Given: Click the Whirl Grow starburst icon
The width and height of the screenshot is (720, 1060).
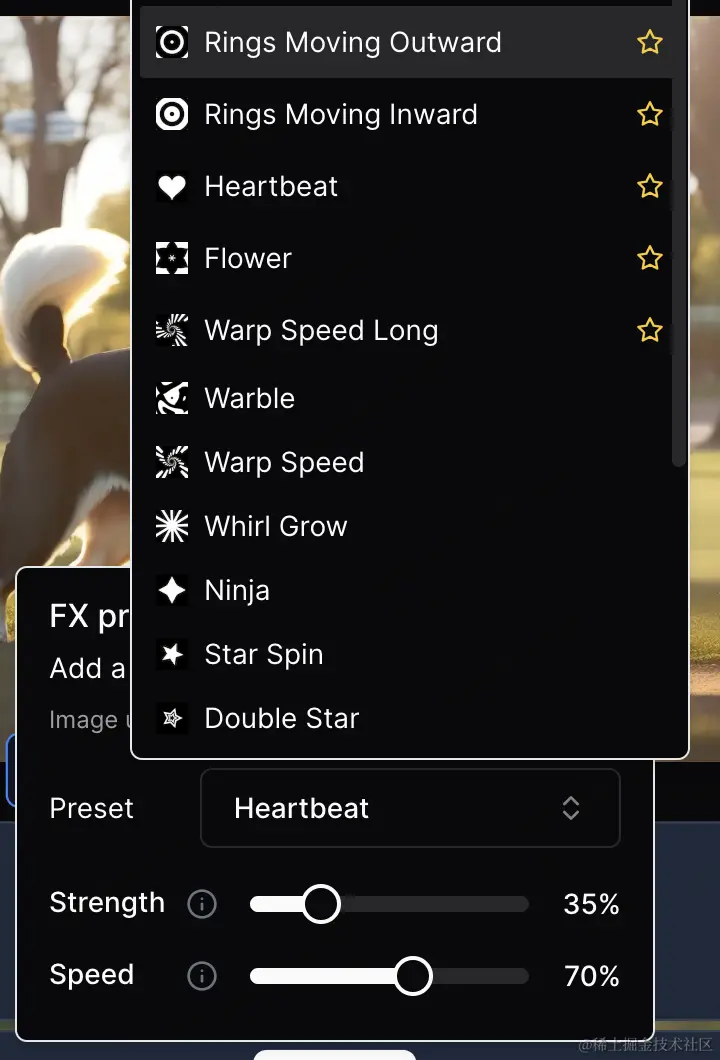Looking at the screenshot, I should pyautogui.click(x=172, y=526).
